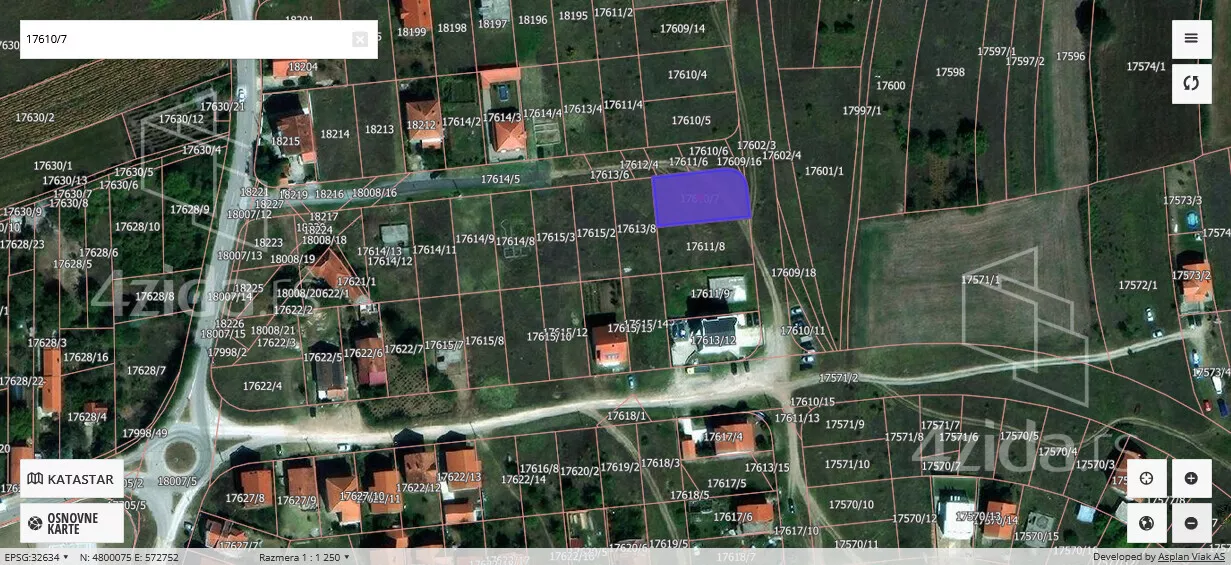1231x565 pixels.
Task: Click the refresh arrows icon
Action: tap(1191, 84)
